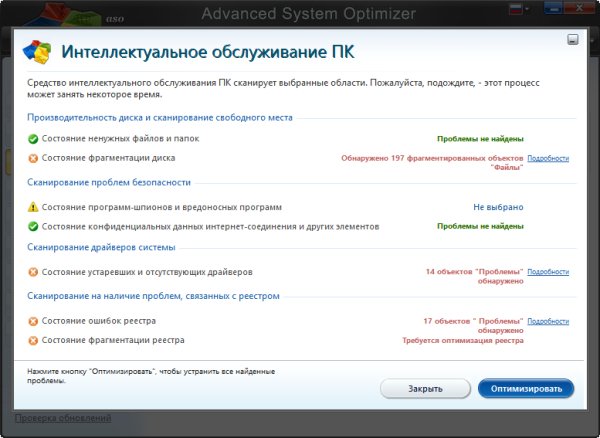This screenshot has height=438, width=600.
Task: Click text Состояние фрагментации диска
Action: tap(108, 158)
